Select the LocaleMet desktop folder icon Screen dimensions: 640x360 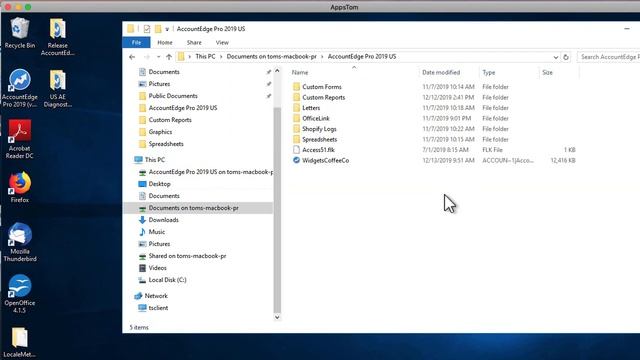click(x=20, y=342)
